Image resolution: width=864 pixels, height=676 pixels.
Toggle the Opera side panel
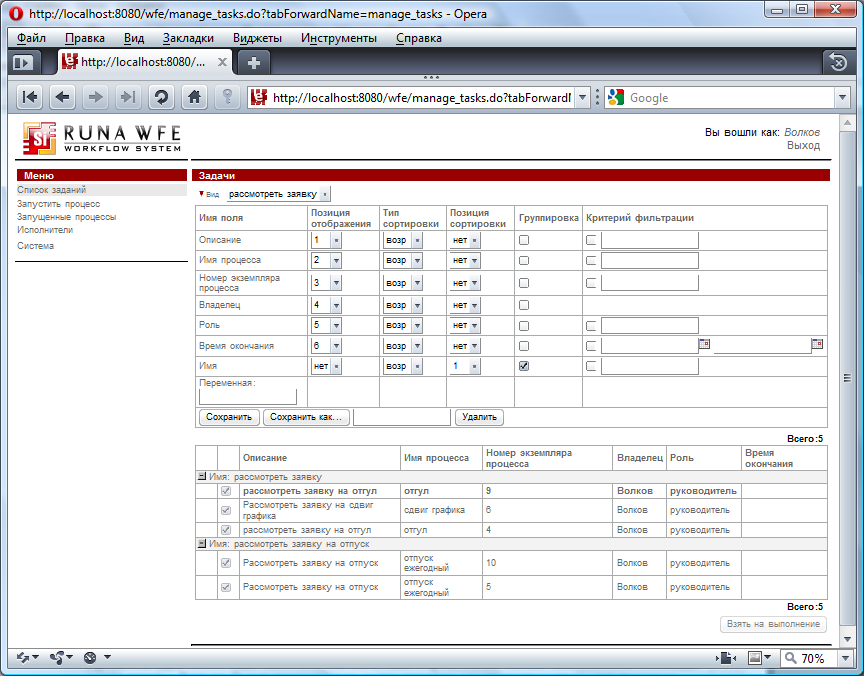24,62
